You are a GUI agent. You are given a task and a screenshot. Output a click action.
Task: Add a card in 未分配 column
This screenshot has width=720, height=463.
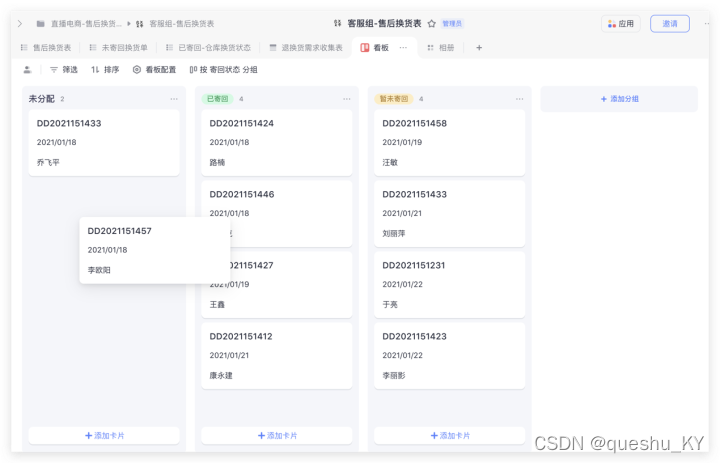coord(104,435)
